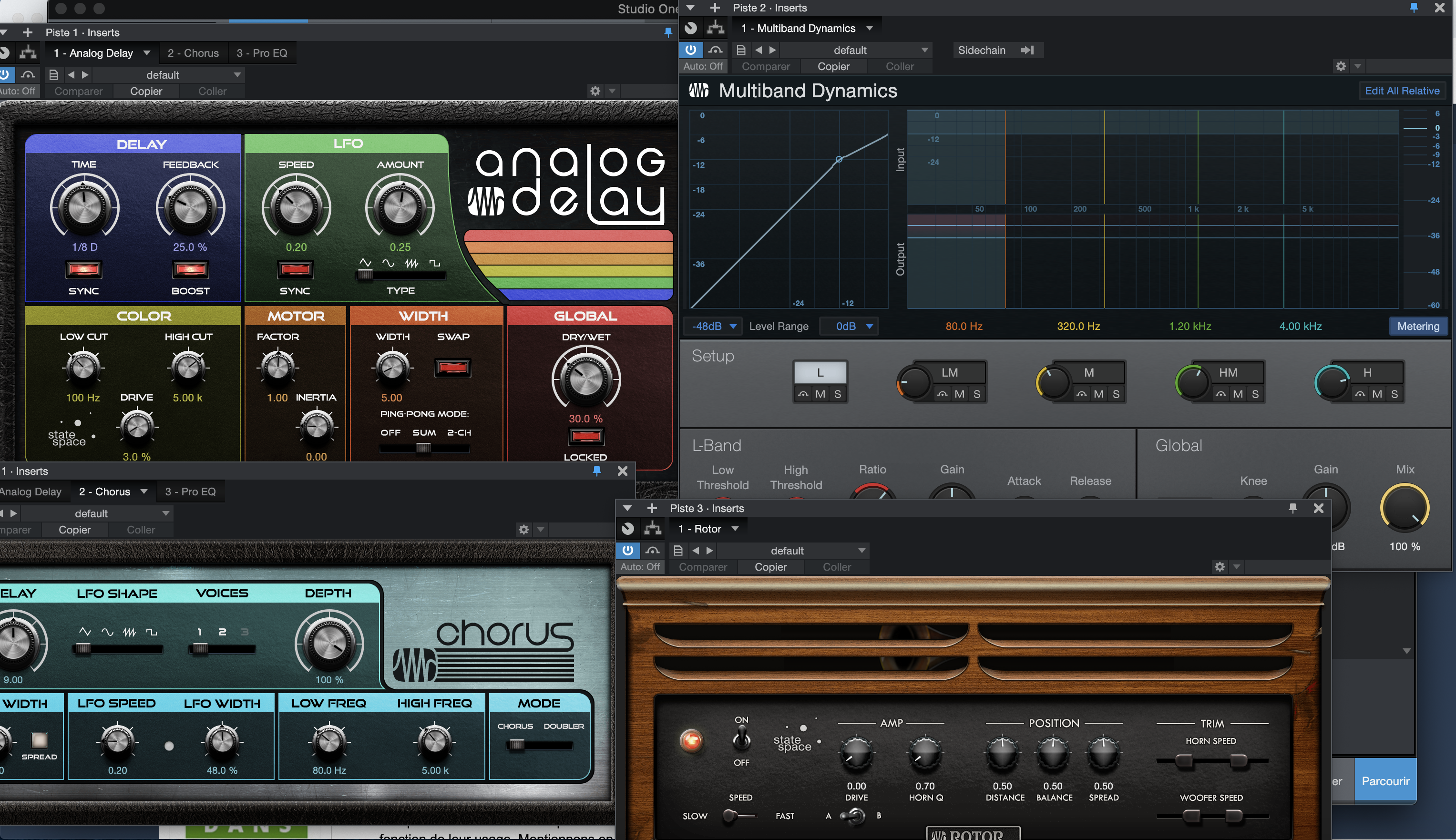Open the 0dB level range dropdown

click(x=849, y=326)
